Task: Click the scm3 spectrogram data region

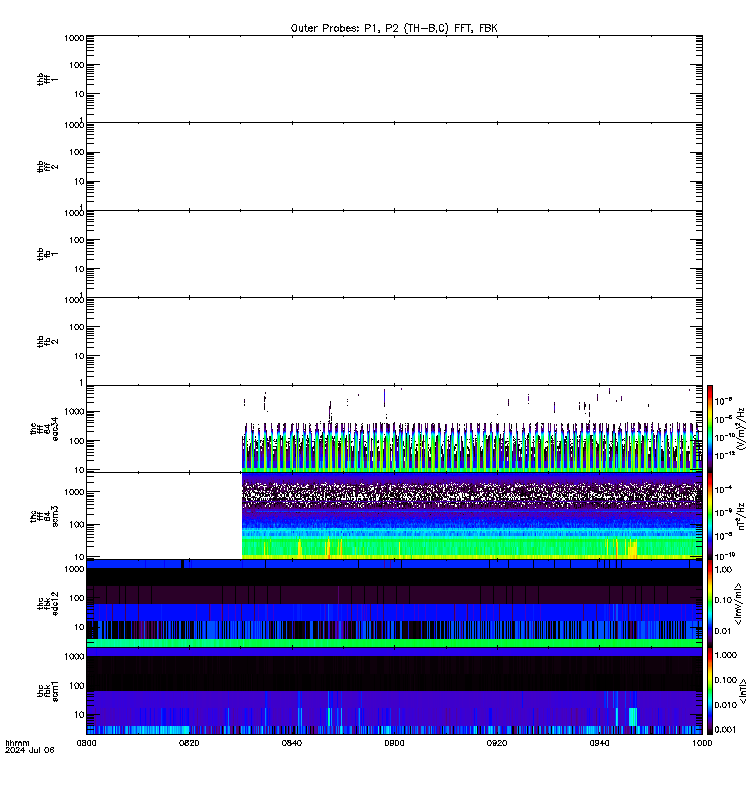Action: click(x=471, y=516)
